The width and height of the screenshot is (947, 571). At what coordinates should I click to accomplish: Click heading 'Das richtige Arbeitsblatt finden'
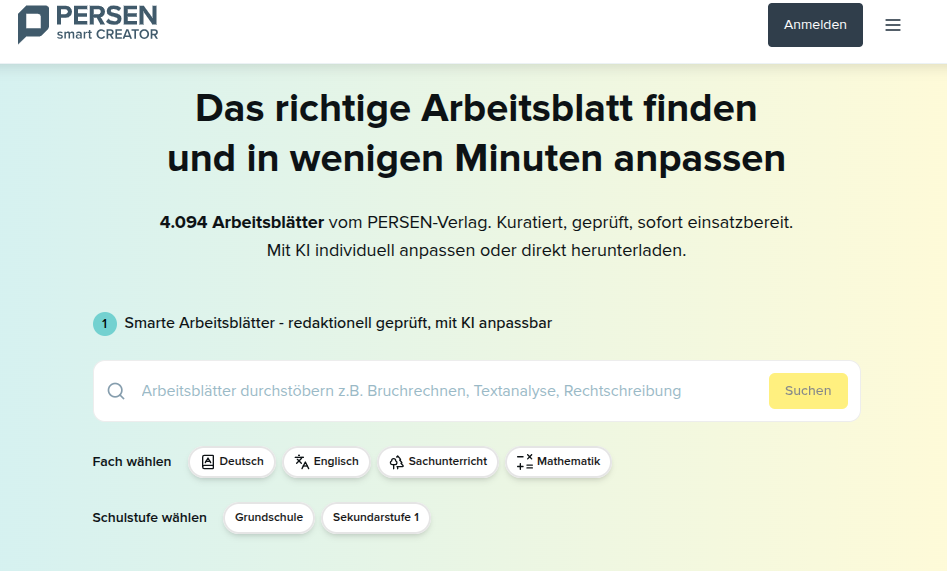tap(476, 109)
